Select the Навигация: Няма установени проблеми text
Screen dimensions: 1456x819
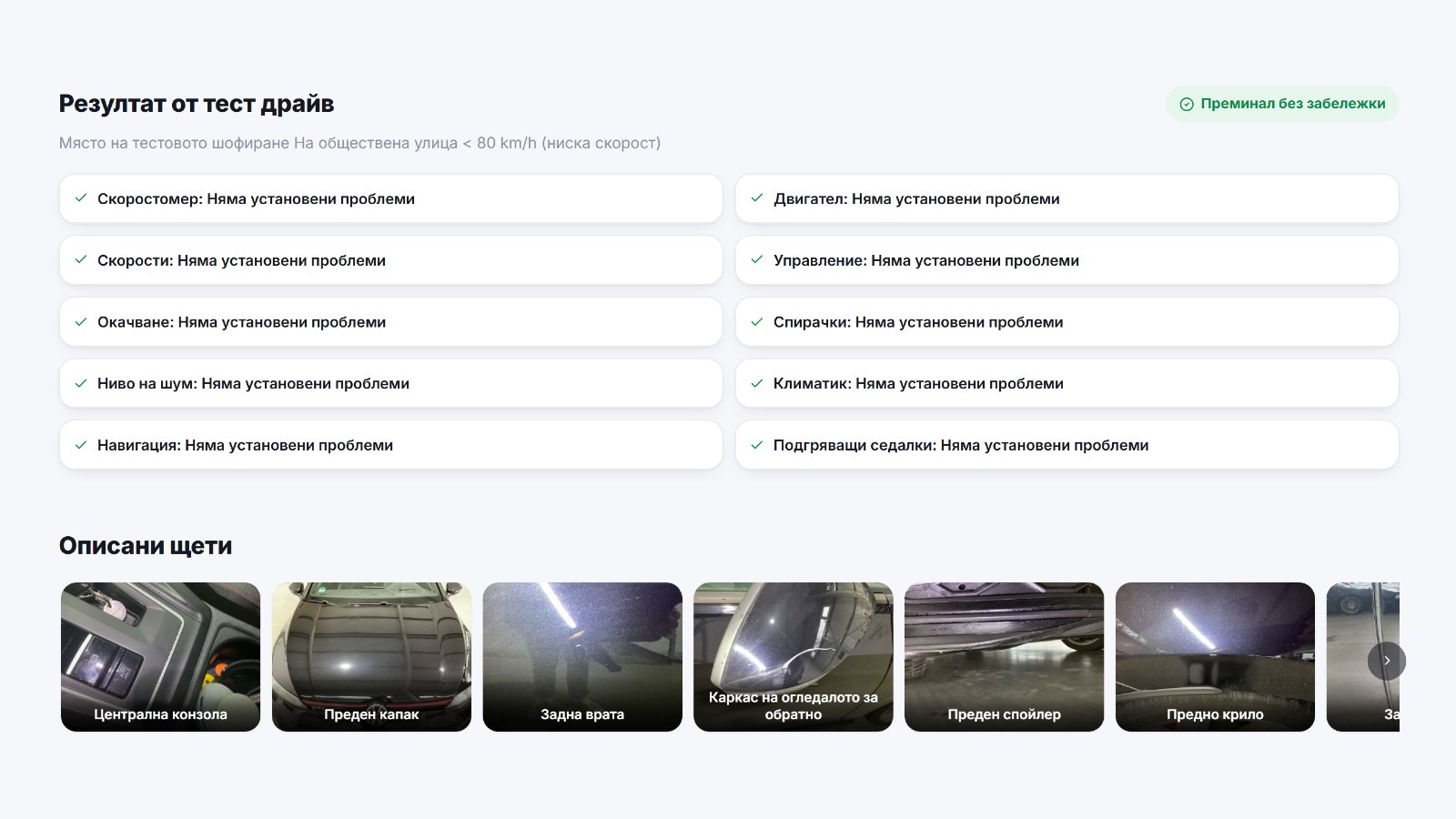tap(245, 445)
